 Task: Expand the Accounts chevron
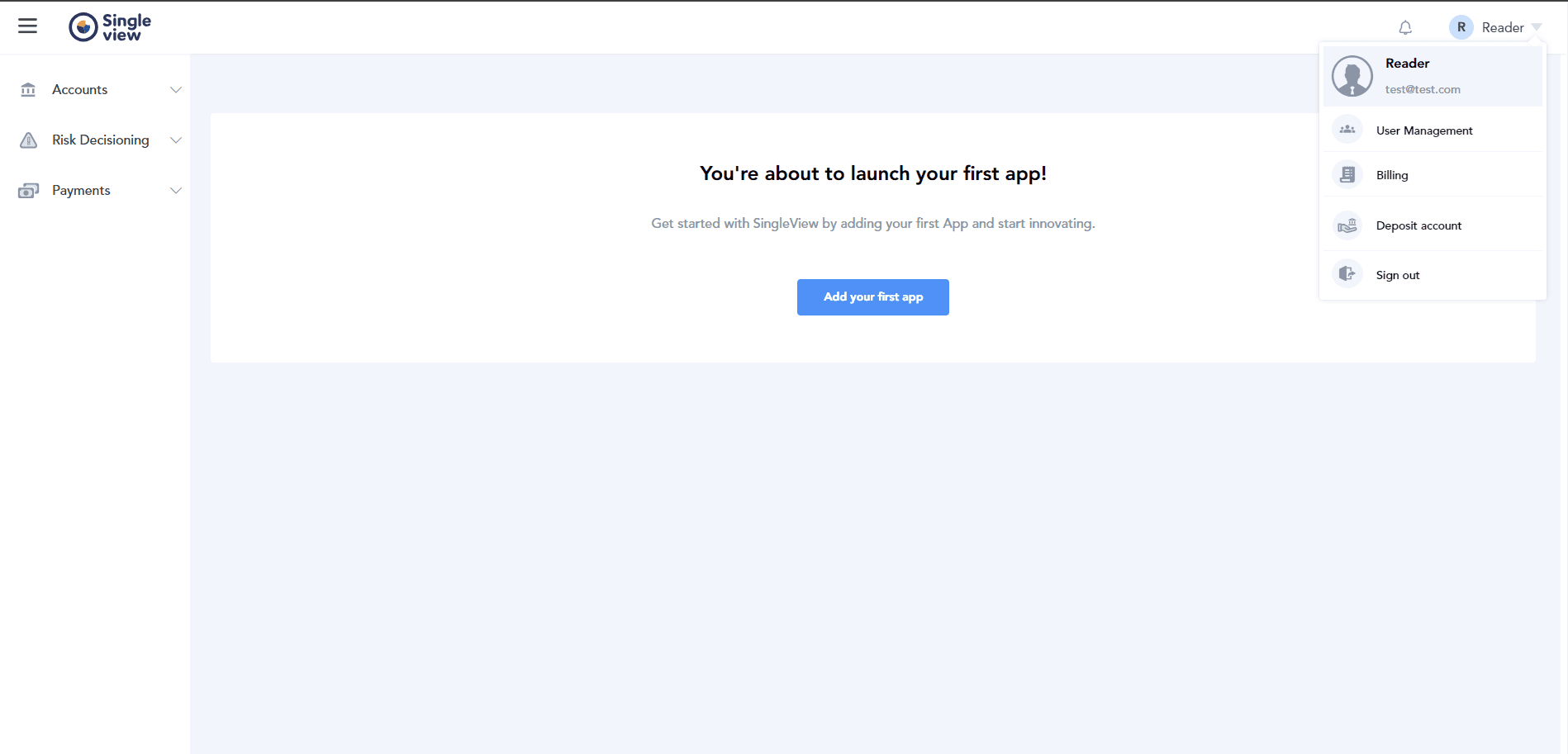pos(175,90)
